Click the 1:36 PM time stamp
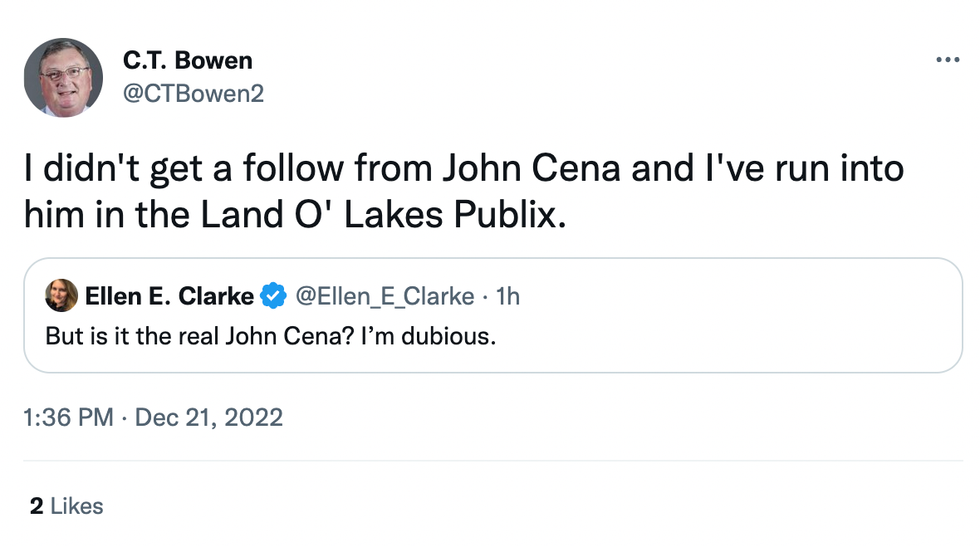The width and height of the screenshot is (980, 546). coord(69,417)
